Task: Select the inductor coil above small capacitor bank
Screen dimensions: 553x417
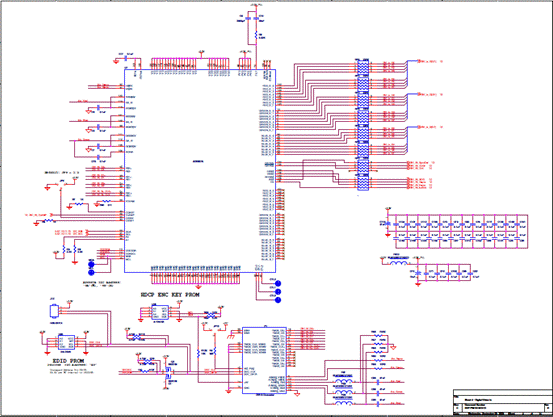Action: (x=399, y=263)
